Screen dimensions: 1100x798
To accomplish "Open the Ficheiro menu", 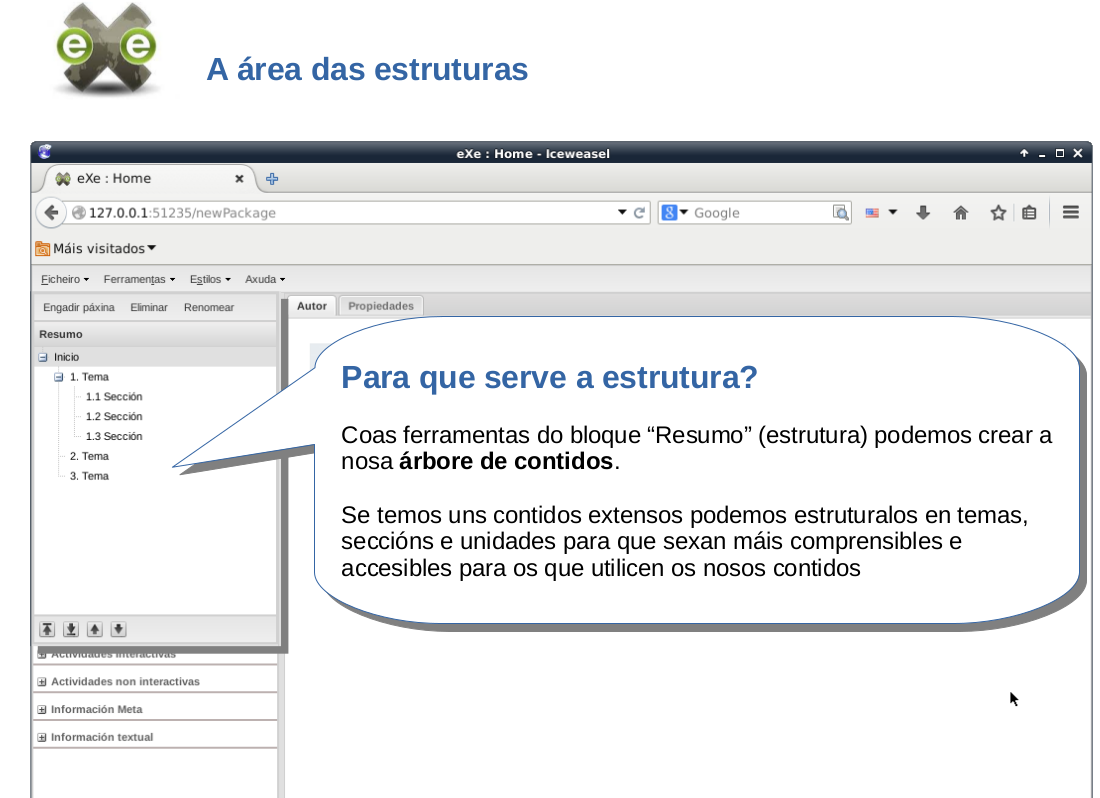I will tap(65, 280).
